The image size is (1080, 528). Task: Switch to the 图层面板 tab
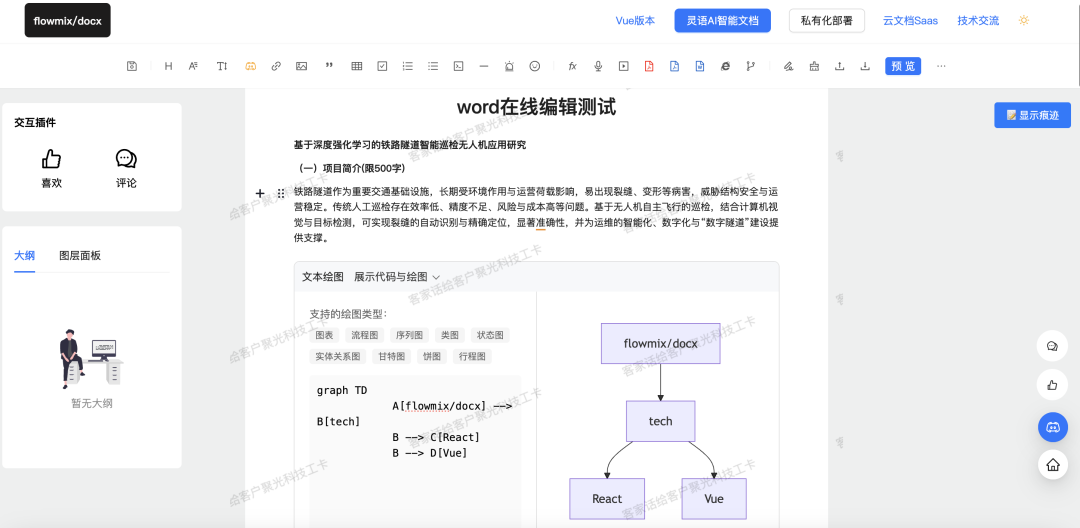pos(80,255)
